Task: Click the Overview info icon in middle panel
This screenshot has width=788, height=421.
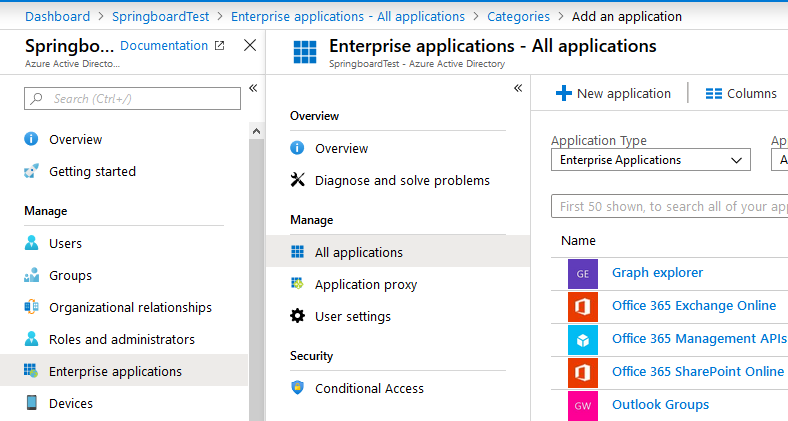Action: [x=297, y=148]
